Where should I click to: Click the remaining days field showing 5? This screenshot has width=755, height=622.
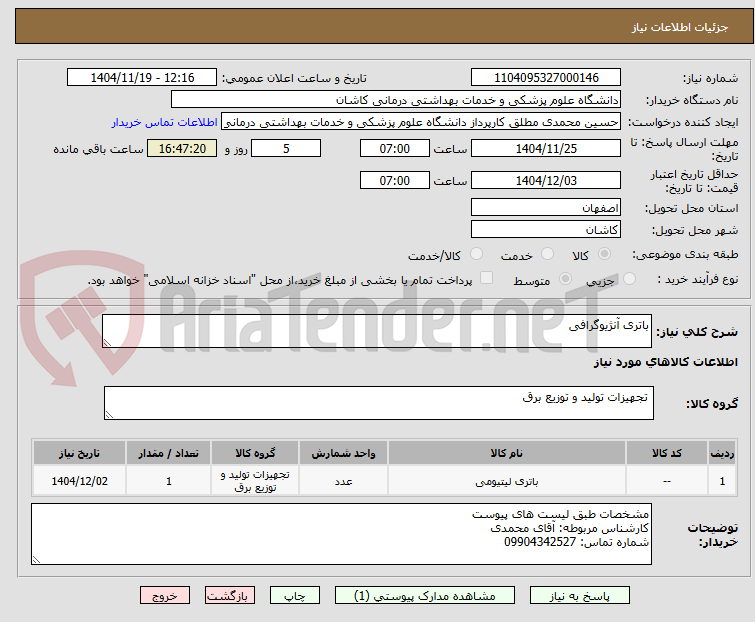coord(286,148)
